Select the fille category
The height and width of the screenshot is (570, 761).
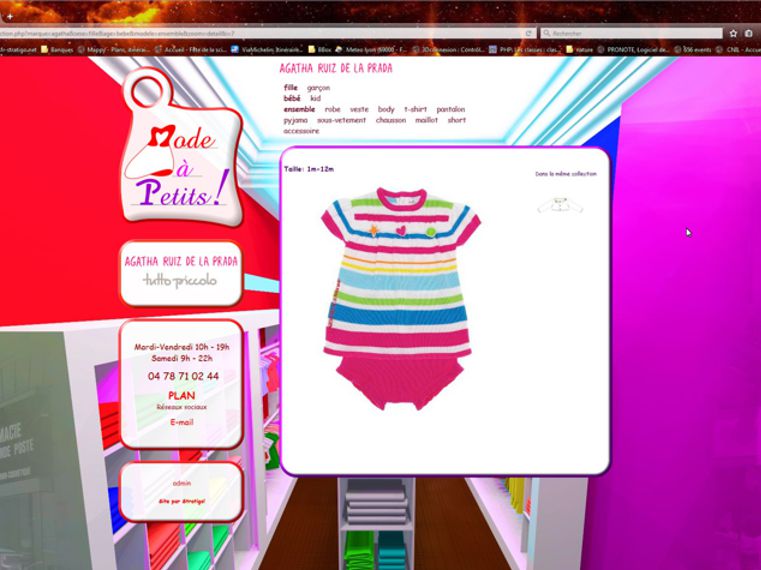tap(290, 87)
